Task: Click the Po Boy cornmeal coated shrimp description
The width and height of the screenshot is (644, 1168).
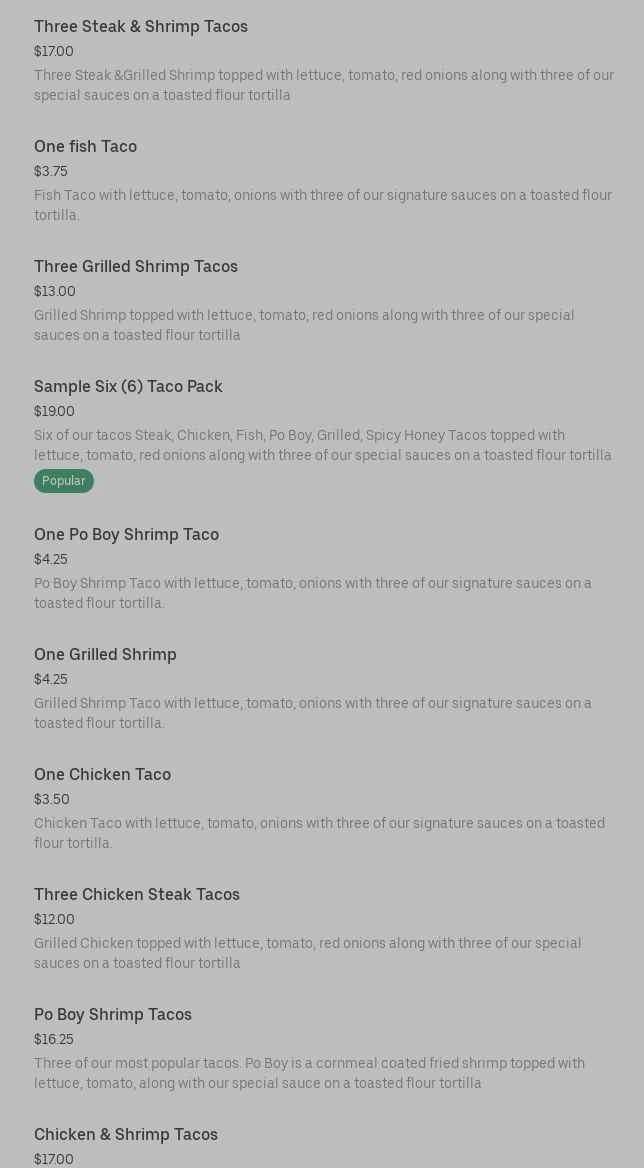Action: tap(309, 1074)
